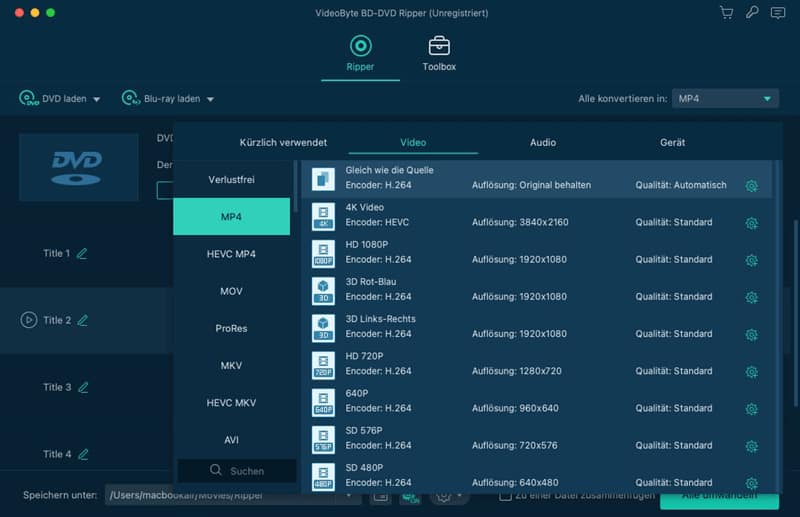800x517 pixels.
Task: Click the Speichern unter path field
Action: click(233, 495)
